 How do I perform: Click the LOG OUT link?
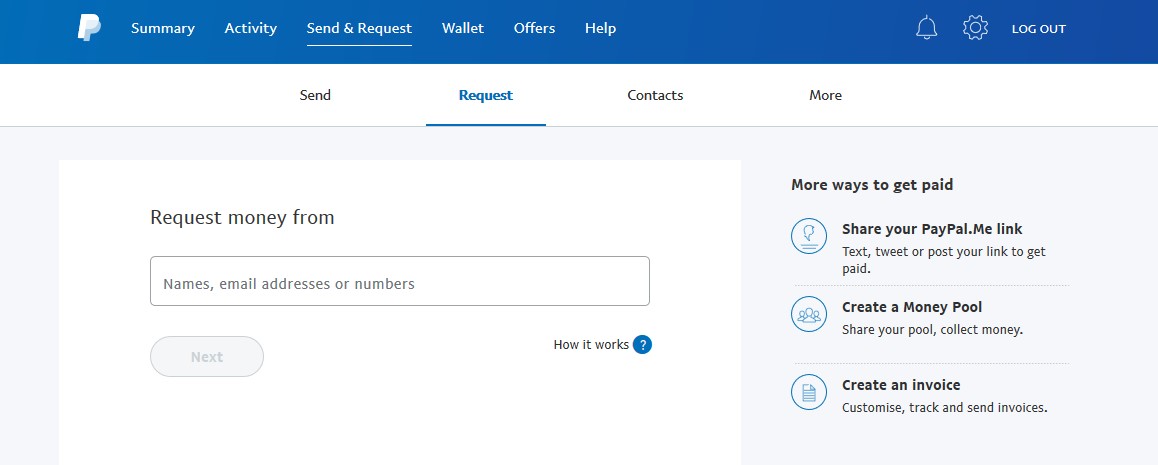(1038, 29)
